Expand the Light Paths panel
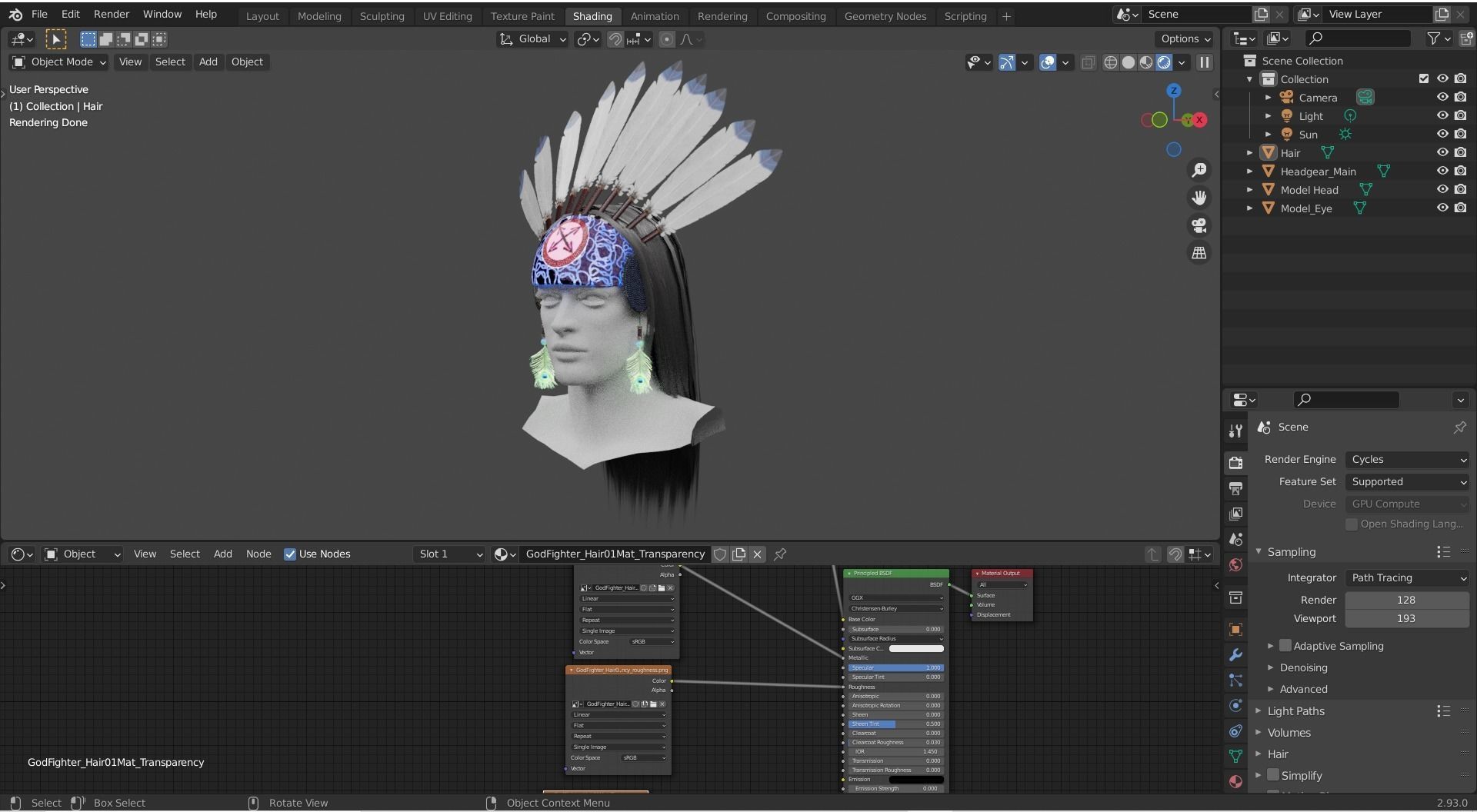This screenshot has height=812, width=1477. 1295,711
